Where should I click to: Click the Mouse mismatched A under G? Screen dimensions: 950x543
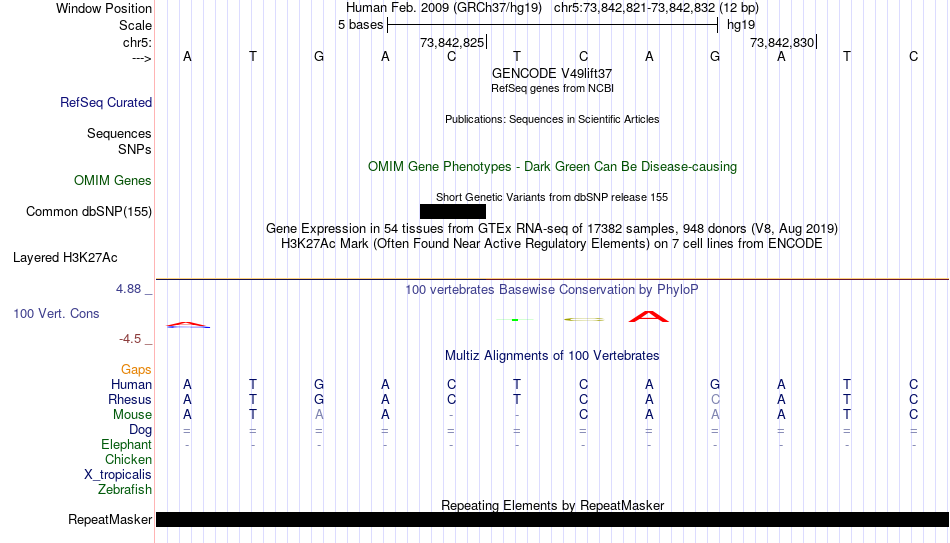(319, 415)
